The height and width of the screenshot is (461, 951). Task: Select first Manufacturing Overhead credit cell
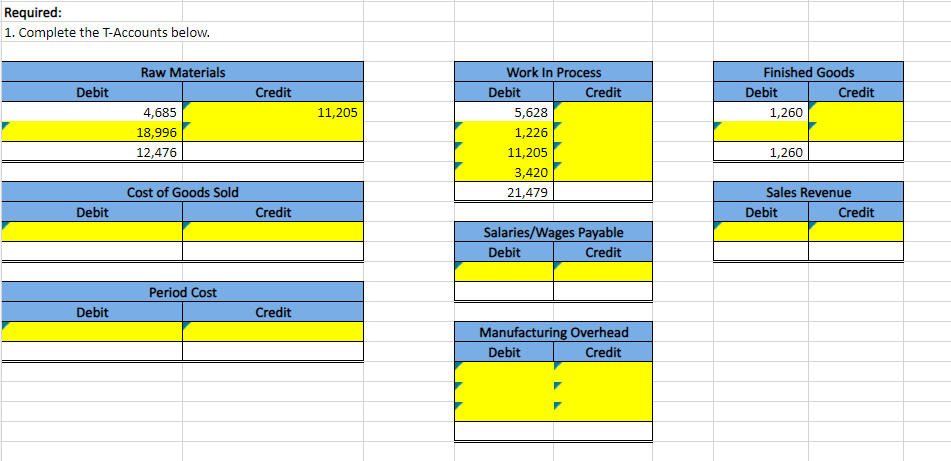[x=603, y=371]
